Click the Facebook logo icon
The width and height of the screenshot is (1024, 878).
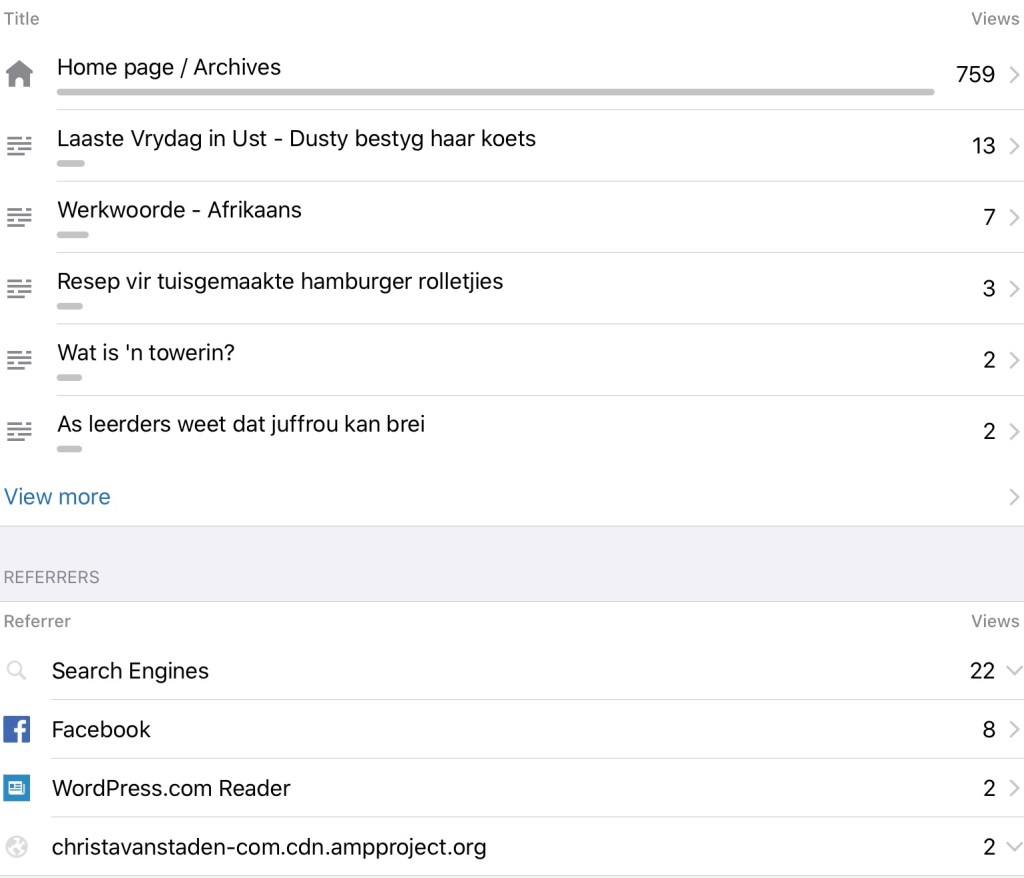(x=17, y=729)
